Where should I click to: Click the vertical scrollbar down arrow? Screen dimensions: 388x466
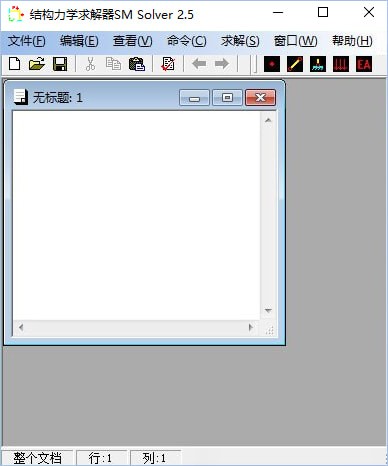point(268,311)
